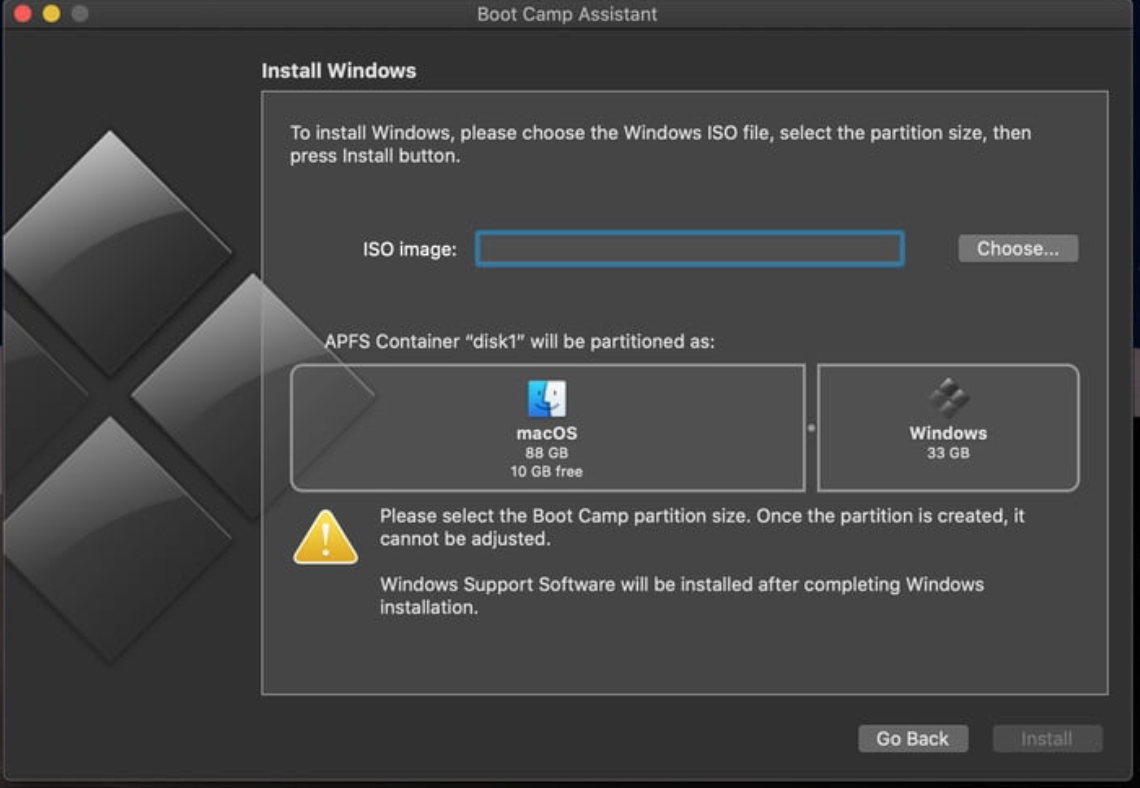Click the yellow warning triangle icon
The image size is (1140, 788).
[325, 538]
